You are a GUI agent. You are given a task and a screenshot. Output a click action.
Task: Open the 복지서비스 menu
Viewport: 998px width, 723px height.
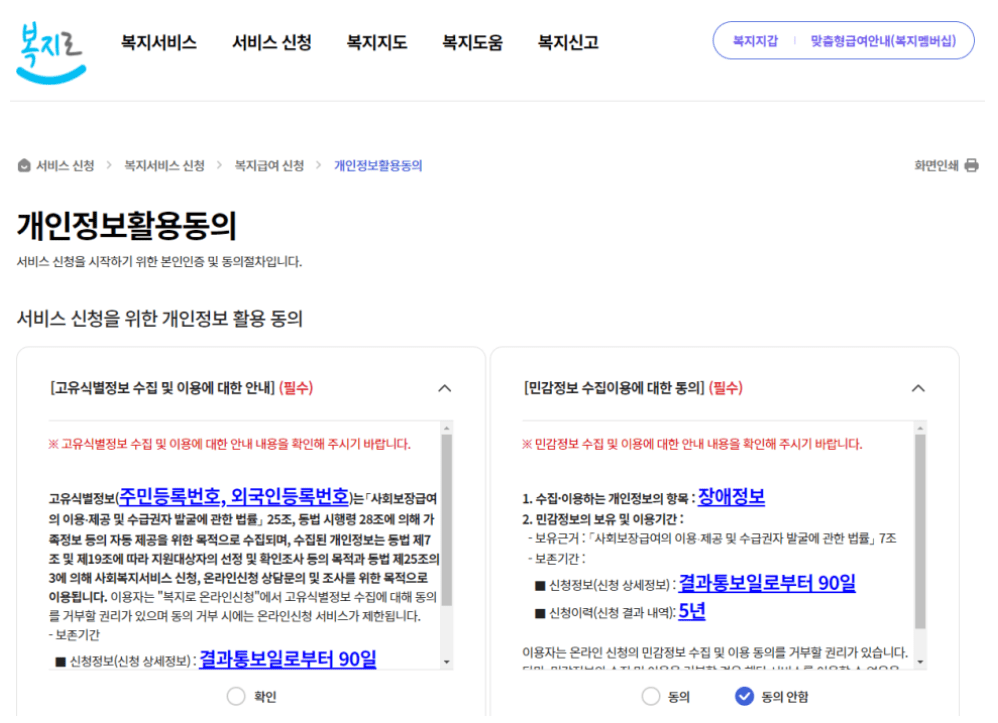160,43
